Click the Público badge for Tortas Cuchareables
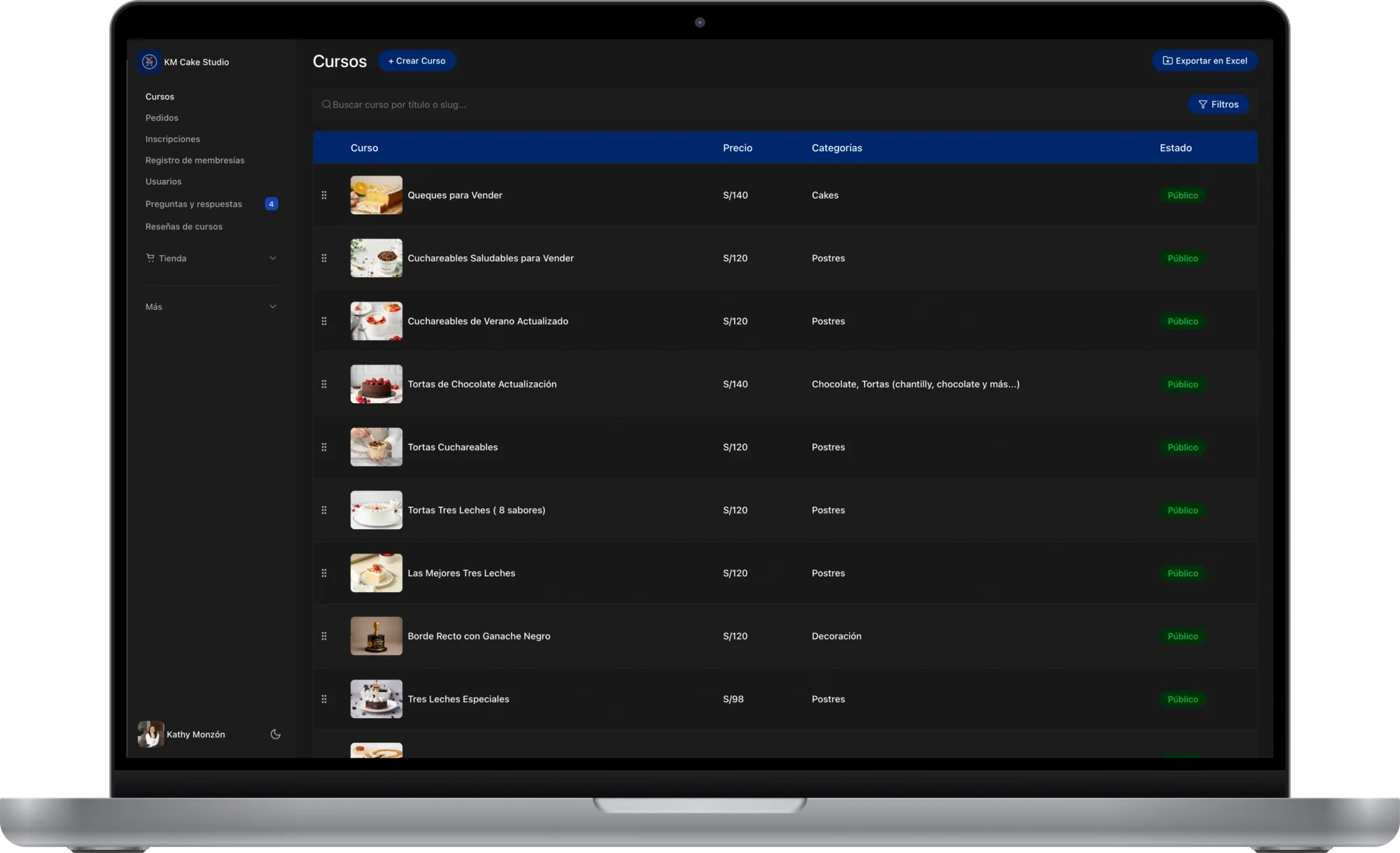1400x853 pixels. point(1182,447)
